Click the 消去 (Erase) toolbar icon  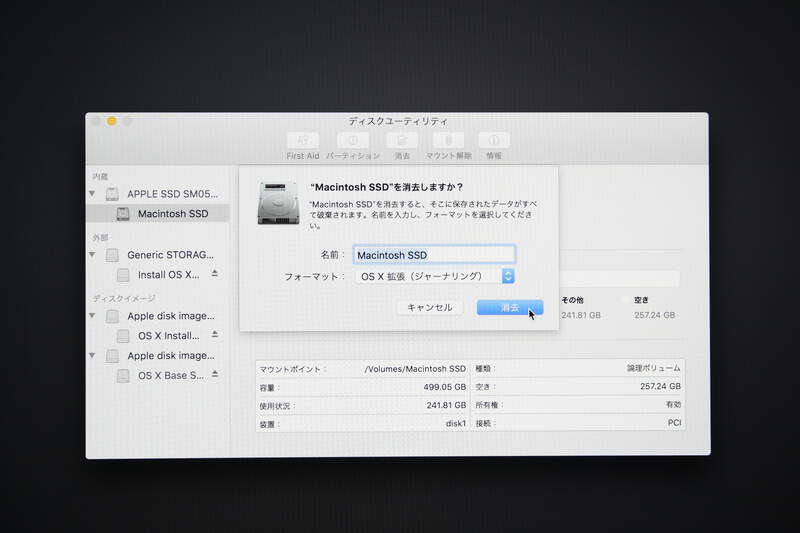(x=401, y=141)
